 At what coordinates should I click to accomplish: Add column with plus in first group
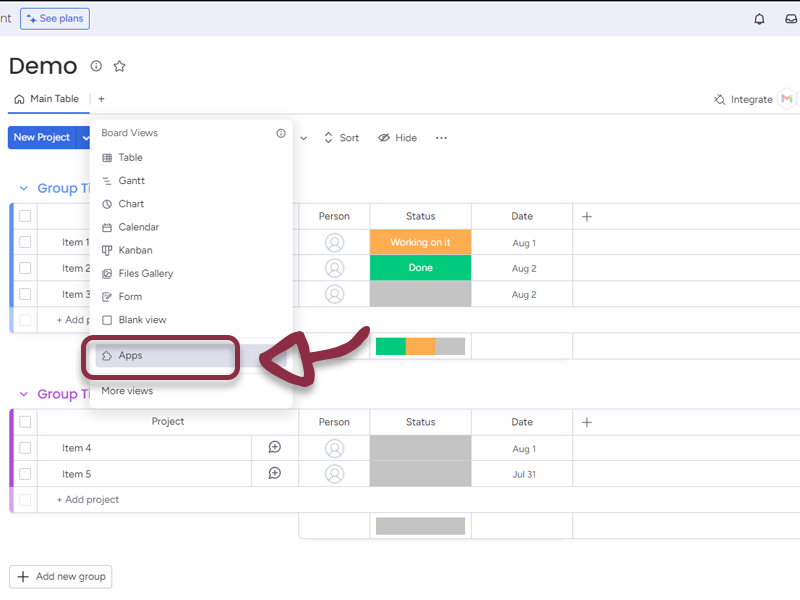(x=587, y=216)
